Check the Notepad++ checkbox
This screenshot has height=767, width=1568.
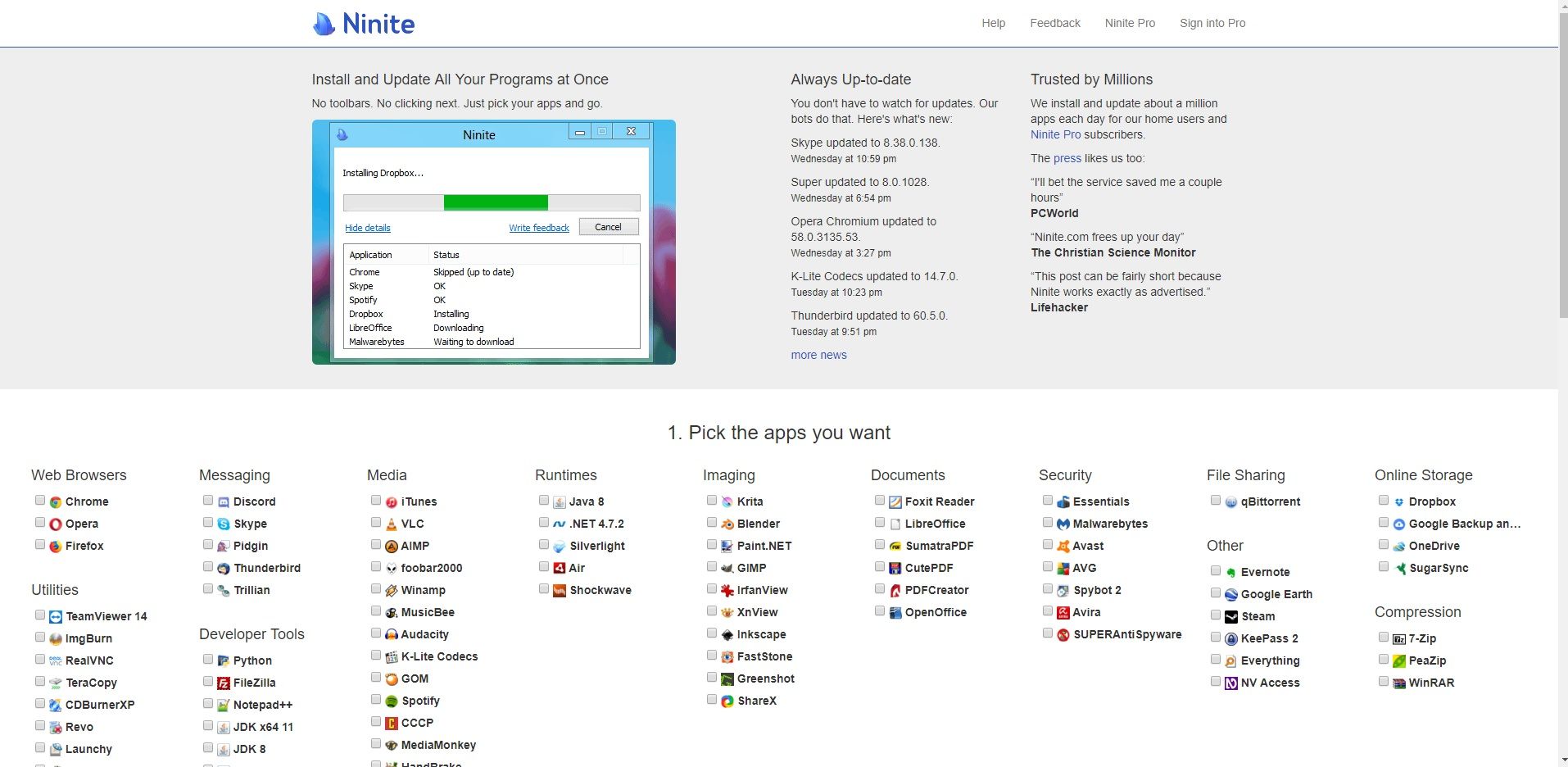(x=208, y=703)
